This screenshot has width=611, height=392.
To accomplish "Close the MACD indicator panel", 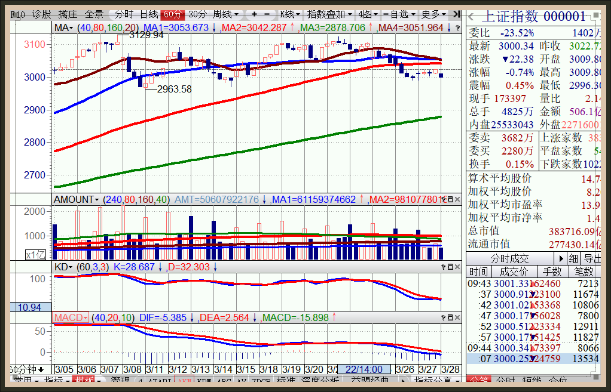I will 457,318.
